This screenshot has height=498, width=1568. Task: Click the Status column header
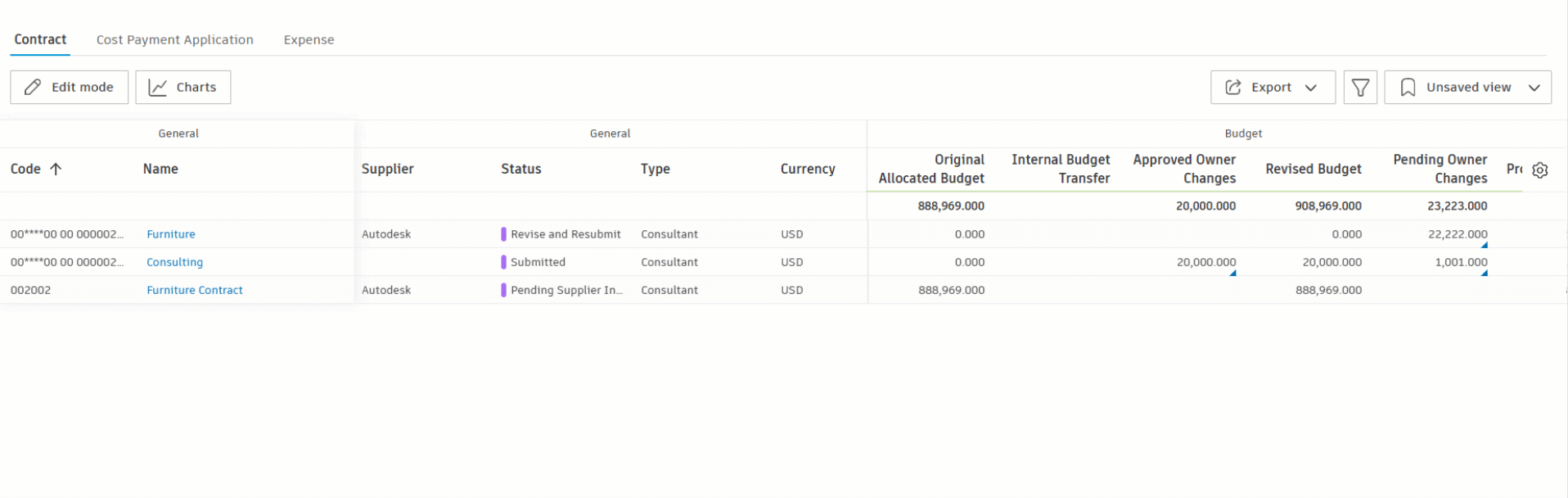(x=521, y=169)
